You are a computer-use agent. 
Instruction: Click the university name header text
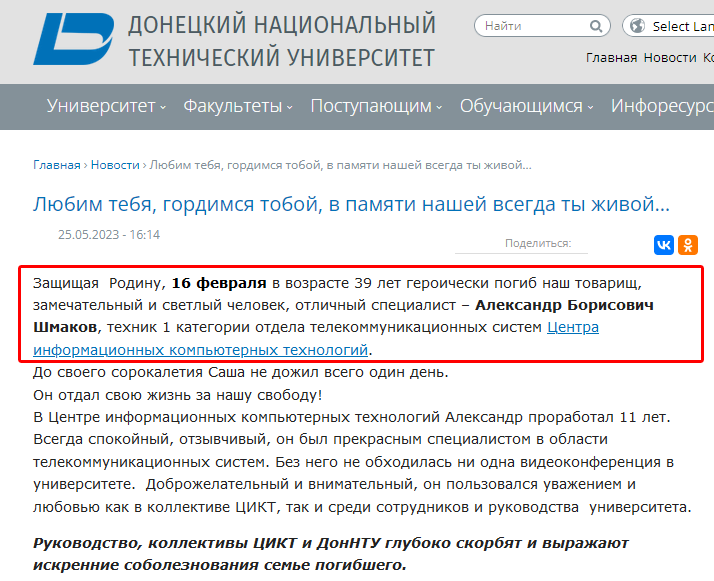point(282,40)
